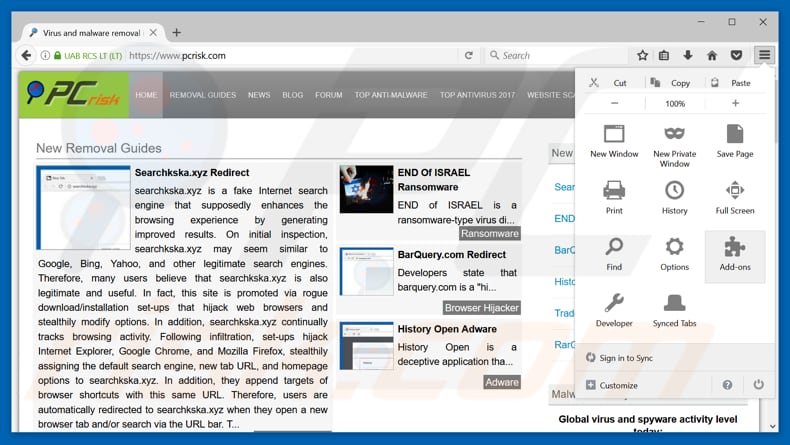Open a new tab with plus button
Viewport: 790px width, 445px height.
[x=176, y=33]
